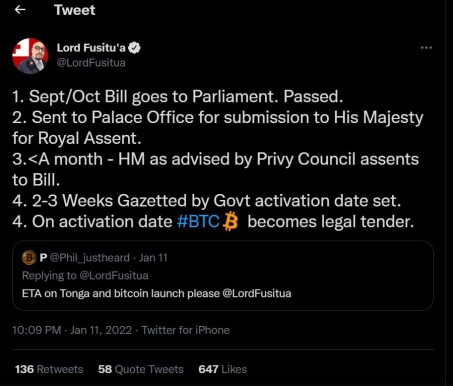Click the Jan 11 date on quoted tweet
This screenshot has width=453, height=386.
pos(153,258)
